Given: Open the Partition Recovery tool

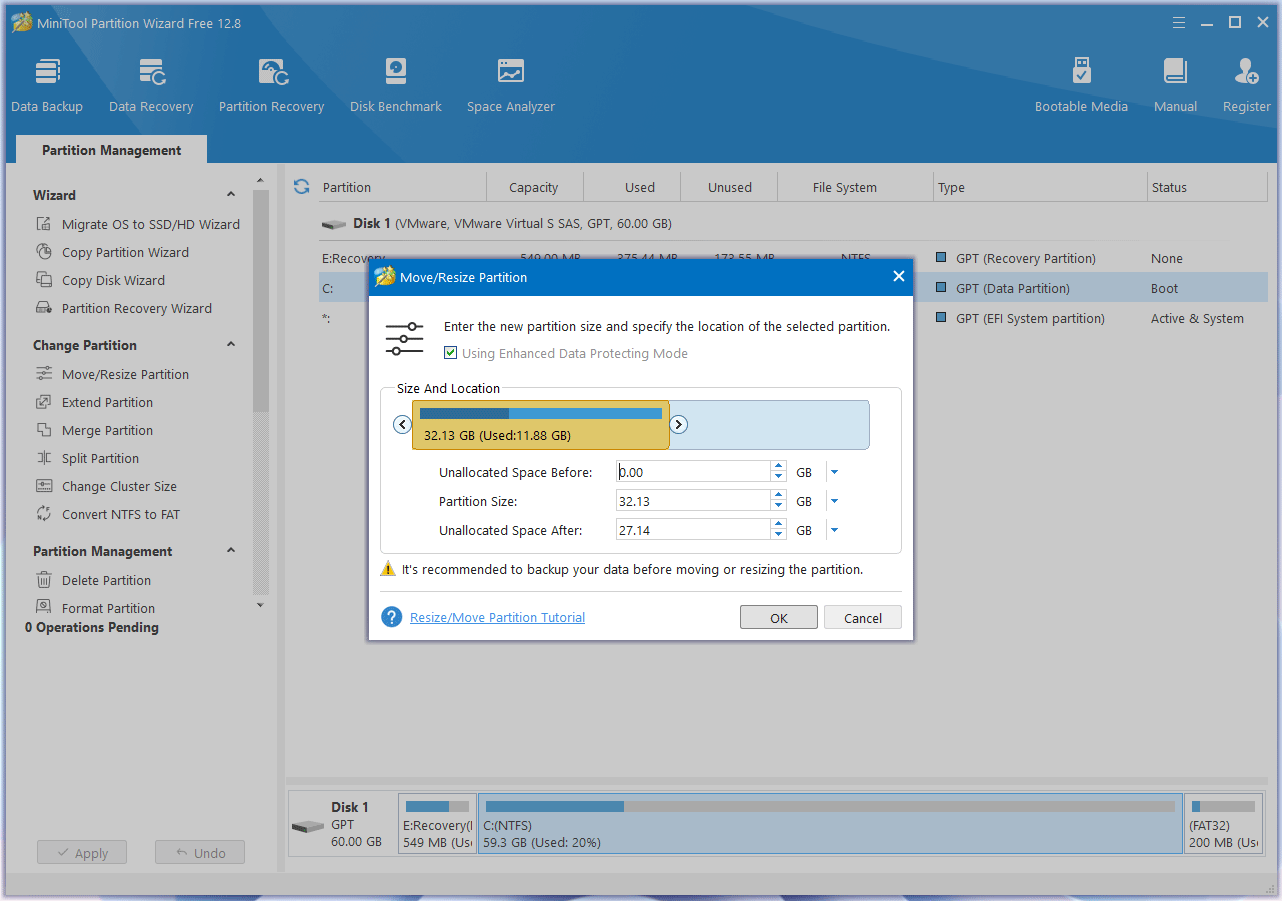Looking at the screenshot, I should pyautogui.click(x=271, y=84).
